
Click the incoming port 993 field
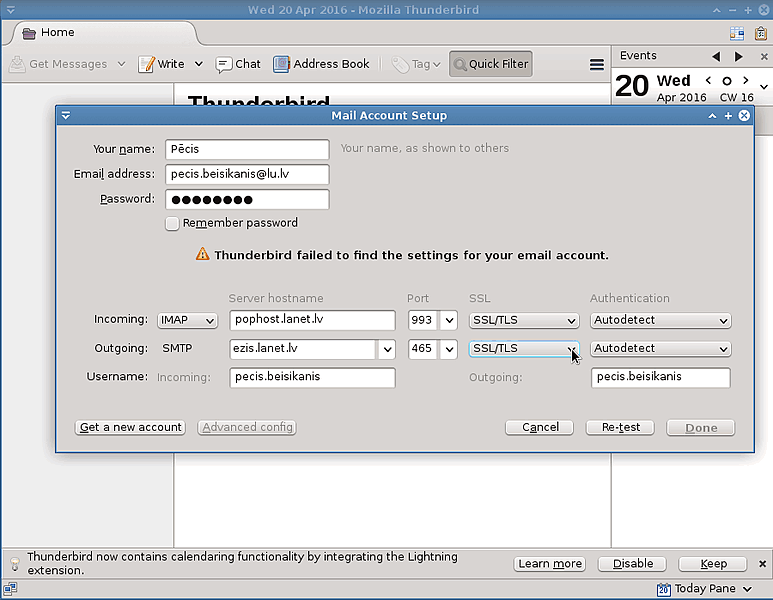[423, 320]
